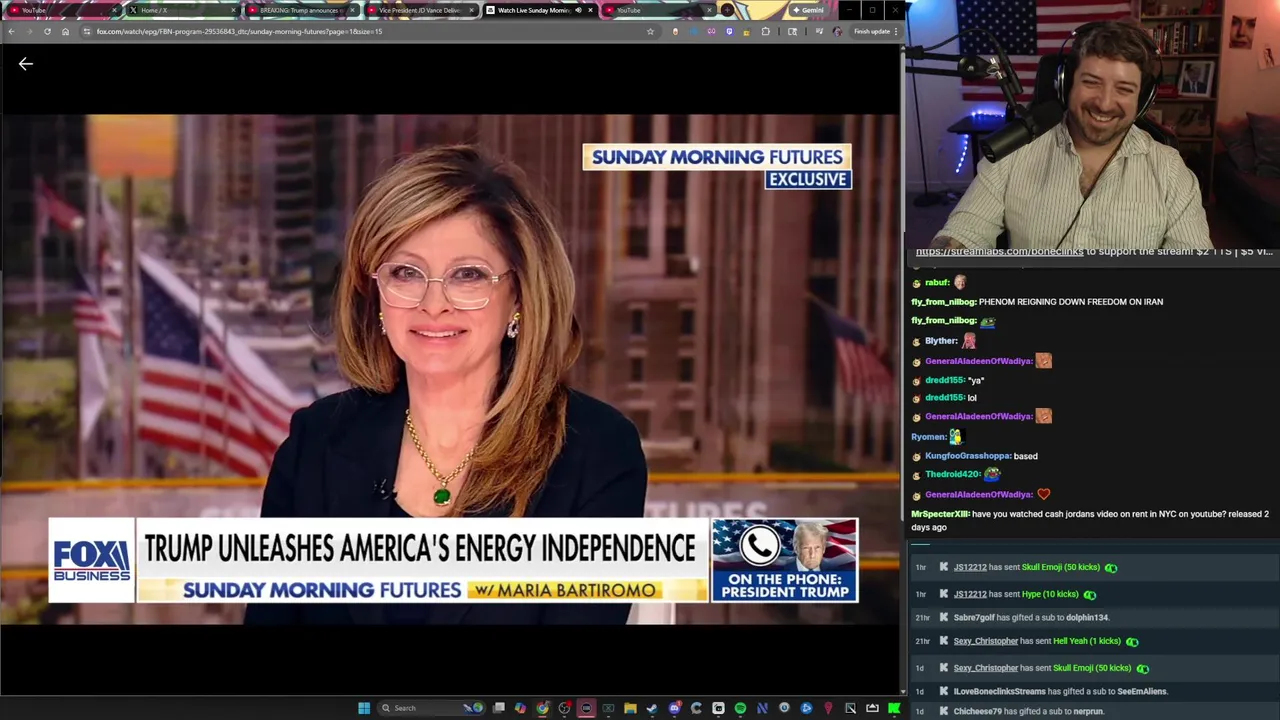Click ILoveBoneclinksStreams gifted sub event
The height and width of the screenshot is (720, 1280).
click(1060, 691)
